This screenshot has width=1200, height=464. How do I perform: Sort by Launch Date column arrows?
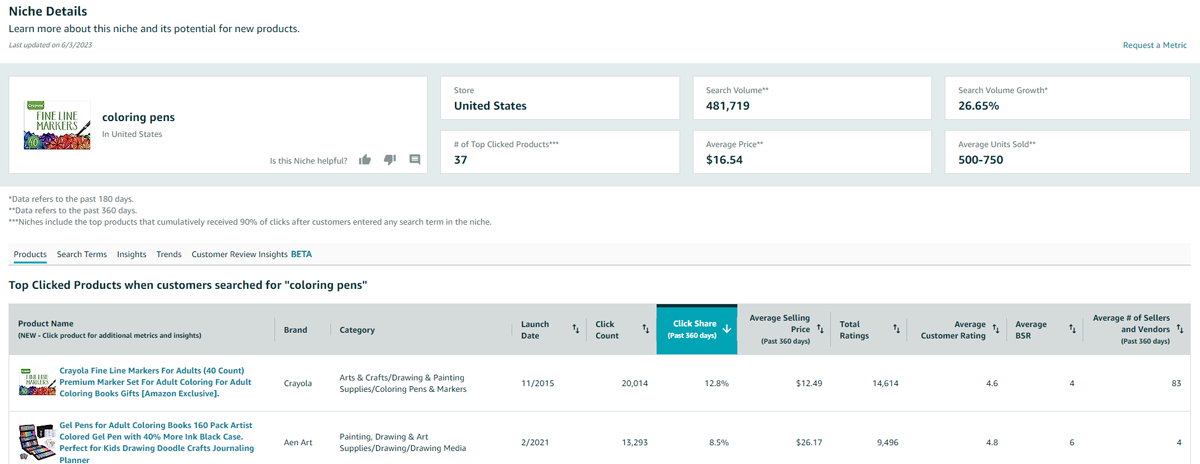pyautogui.click(x=576, y=328)
